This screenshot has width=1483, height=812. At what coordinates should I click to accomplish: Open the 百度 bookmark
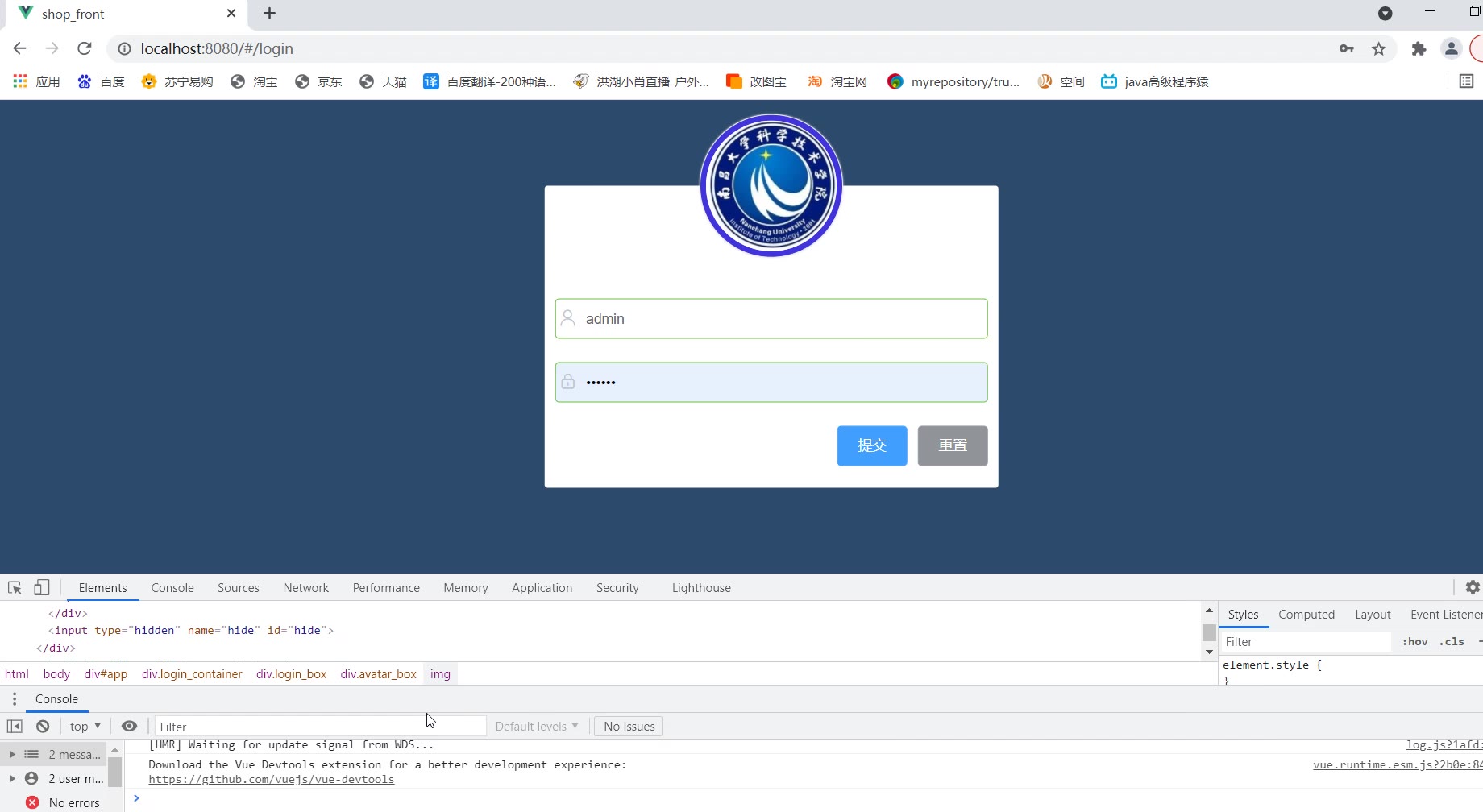click(x=102, y=81)
